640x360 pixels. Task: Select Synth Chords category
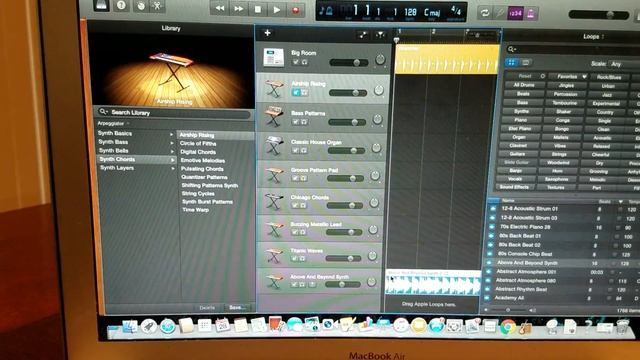(x=136, y=159)
